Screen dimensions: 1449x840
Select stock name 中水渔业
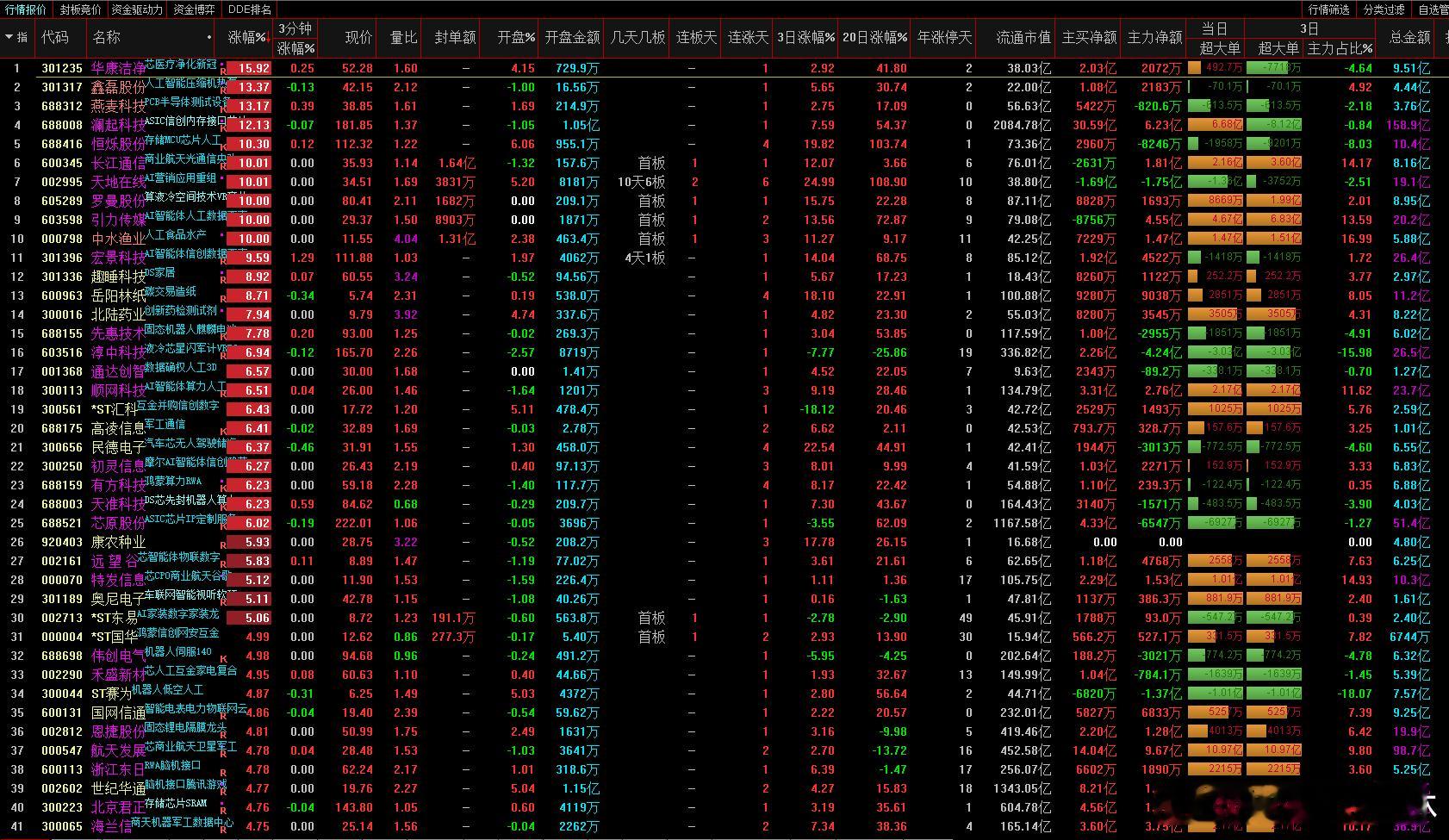pos(119,239)
